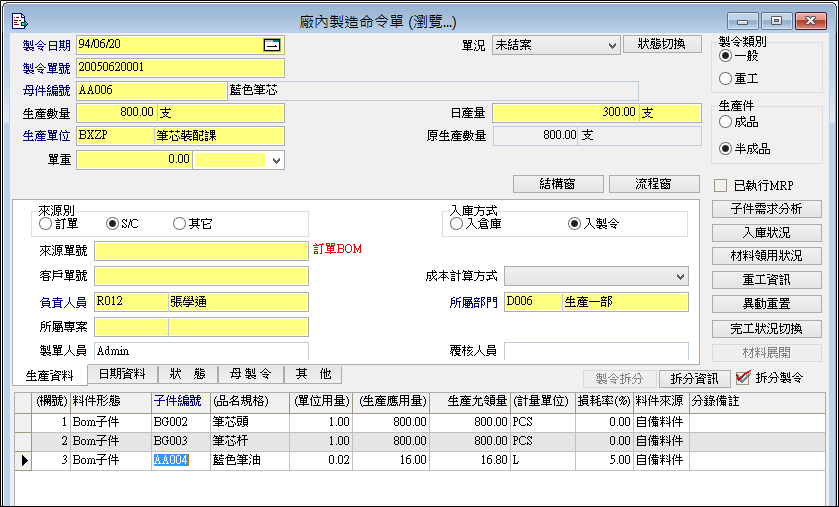839x507 pixels.
Task: Click the 來源單號 input field
Action: (x=201, y=250)
